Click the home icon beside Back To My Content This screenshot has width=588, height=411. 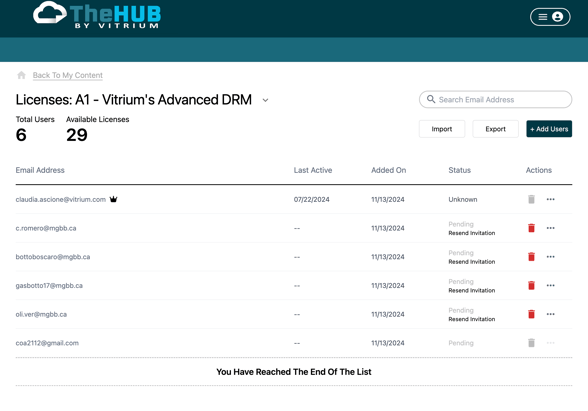[21, 75]
